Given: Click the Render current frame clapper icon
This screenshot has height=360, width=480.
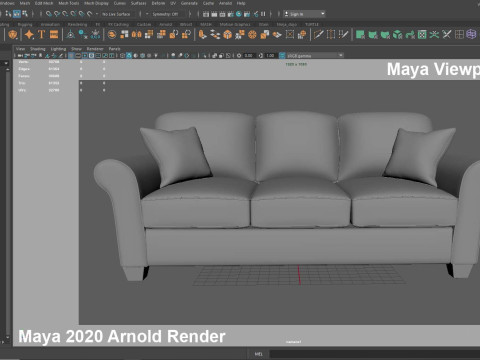Looking at the screenshot, I should [x=214, y=14].
